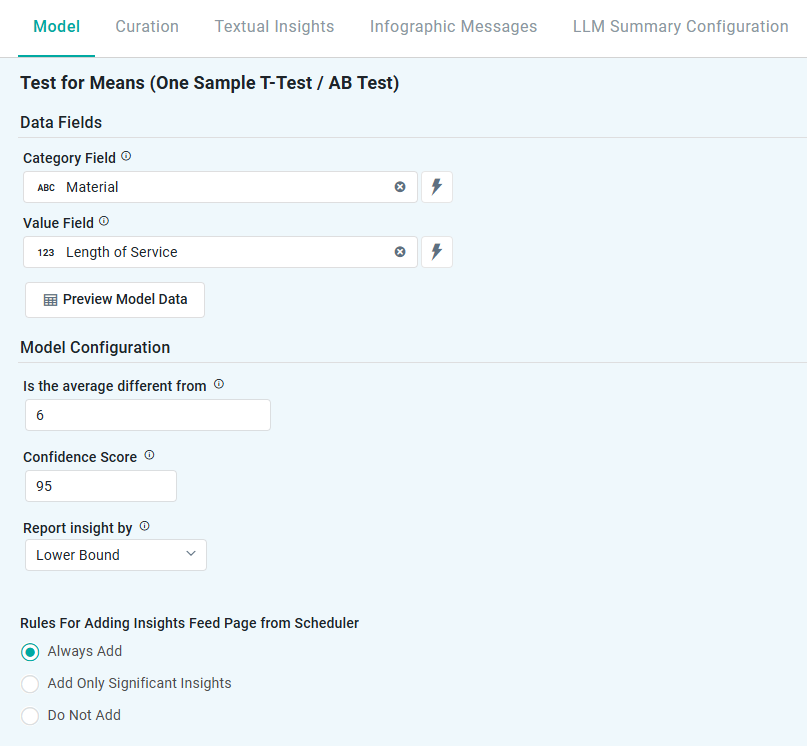This screenshot has height=746, width=807.
Task: Click lightning bolt button beside Material field
Action: 437,187
